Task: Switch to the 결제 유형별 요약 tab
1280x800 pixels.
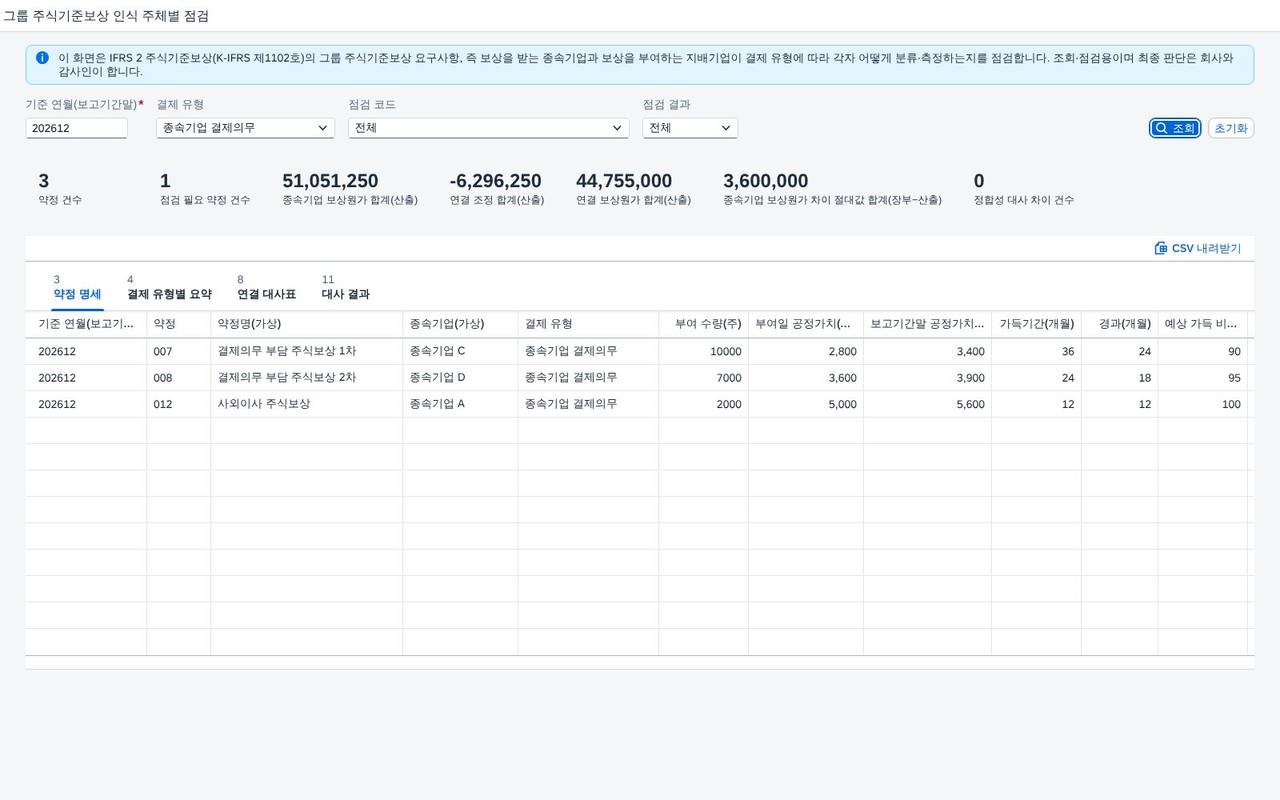Action: click(169, 294)
